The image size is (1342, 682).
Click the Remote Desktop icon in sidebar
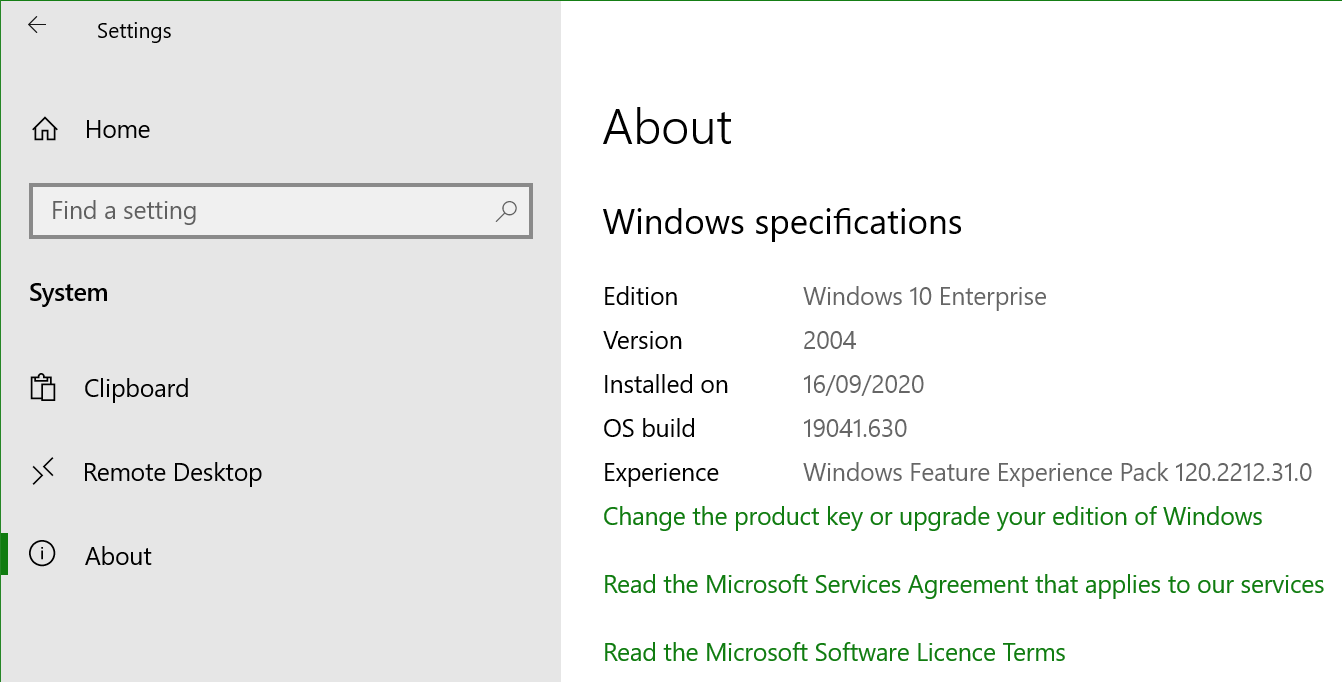pyautogui.click(x=43, y=472)
